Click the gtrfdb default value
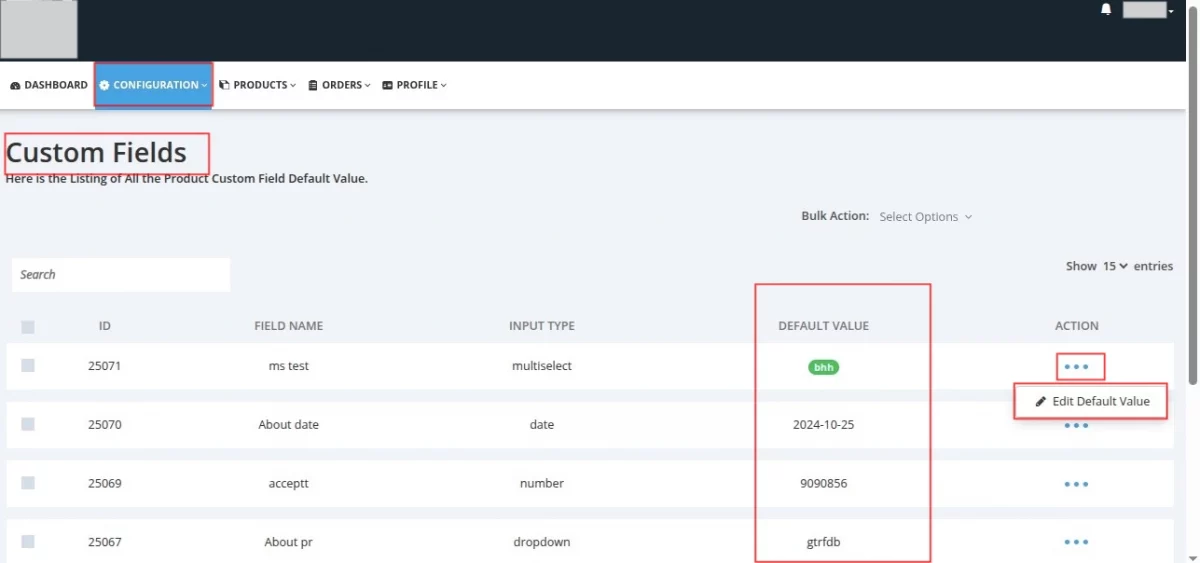 [824, 542]
